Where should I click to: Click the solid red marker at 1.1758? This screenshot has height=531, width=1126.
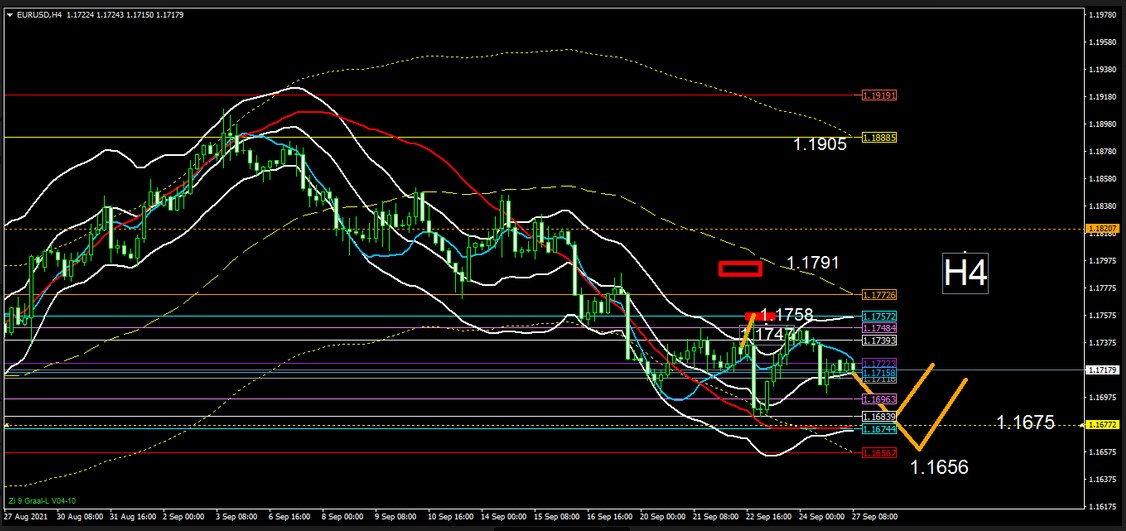(x=753, y=316)
